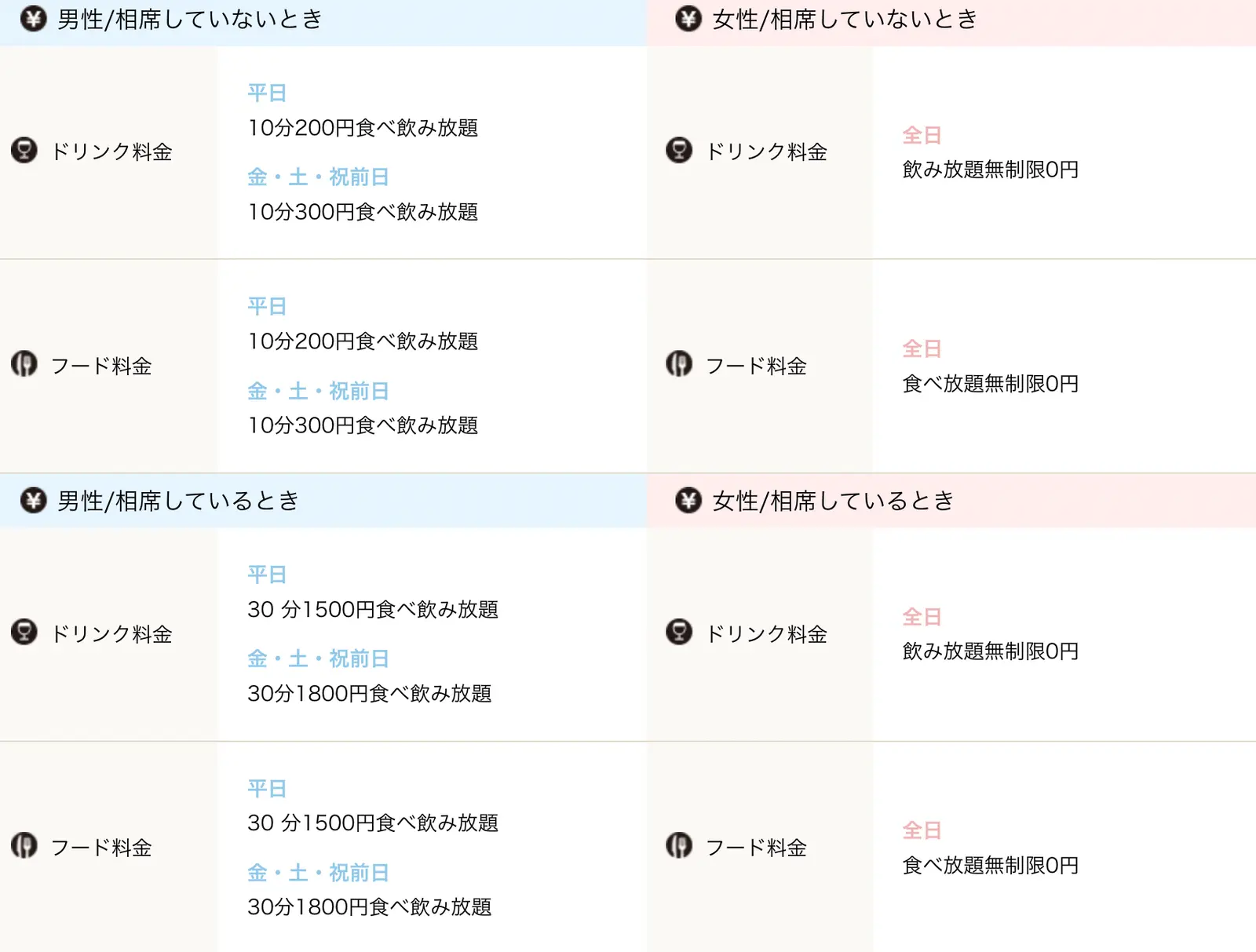Viewport: 1256px width, 952px height.
Task: Click 金・土・祝前日 label in seated food row
Action: click(x=319, y=873)
